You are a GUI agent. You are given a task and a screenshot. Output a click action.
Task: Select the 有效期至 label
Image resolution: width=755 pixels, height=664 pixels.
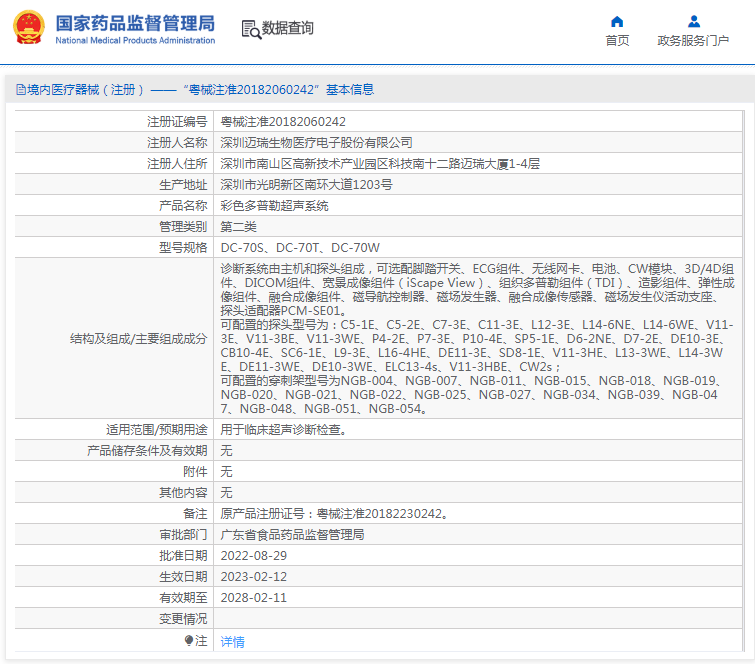183,598
